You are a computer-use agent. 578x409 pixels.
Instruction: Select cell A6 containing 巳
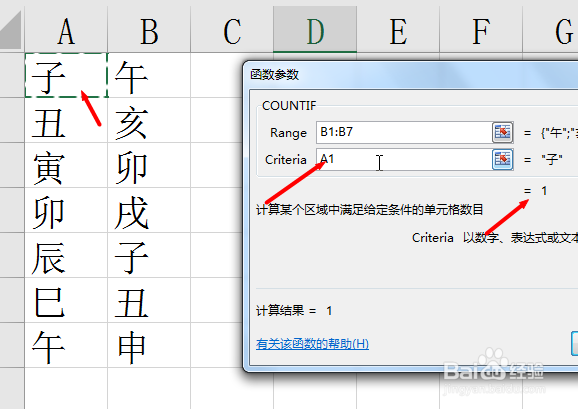[66, 300]
